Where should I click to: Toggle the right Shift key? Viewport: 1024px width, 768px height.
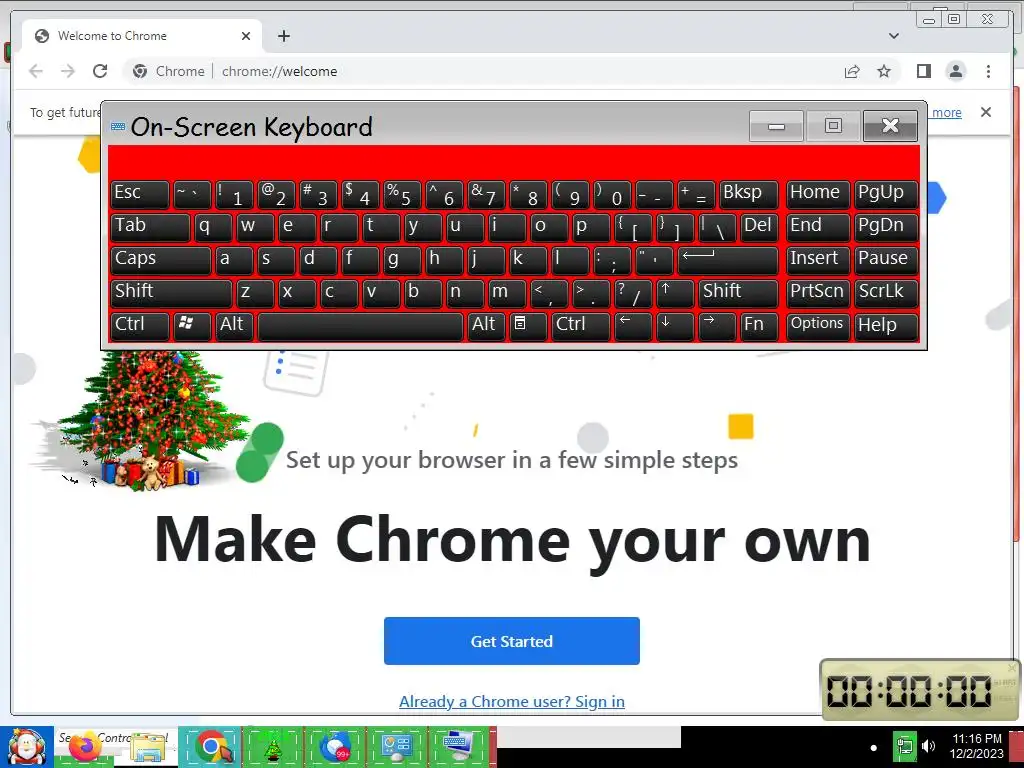click(x=739, y=293)
